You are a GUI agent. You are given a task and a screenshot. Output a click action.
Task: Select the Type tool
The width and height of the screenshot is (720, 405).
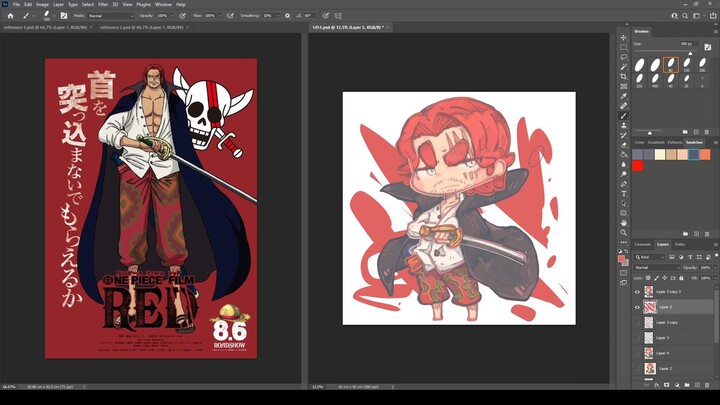[624, 193]
